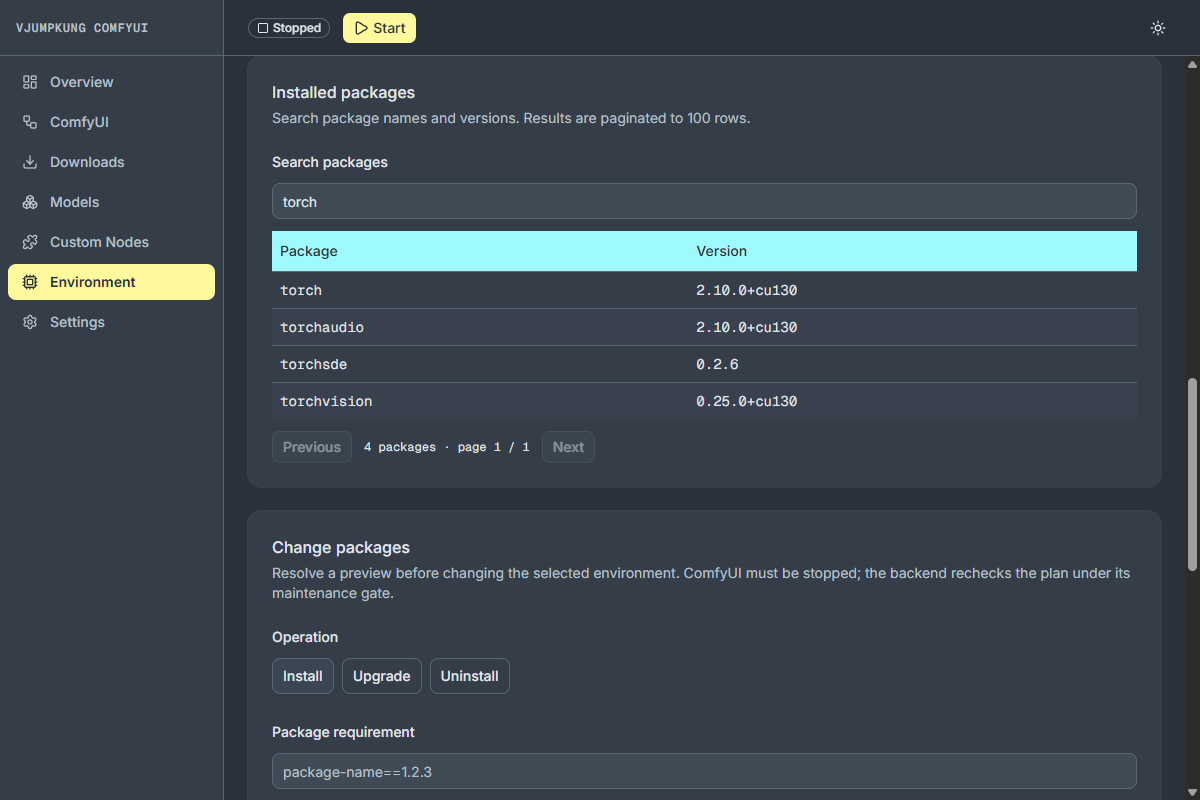Click the Stopped status badge
This screenshot has width=1200, height=800.
coord(289,28)
